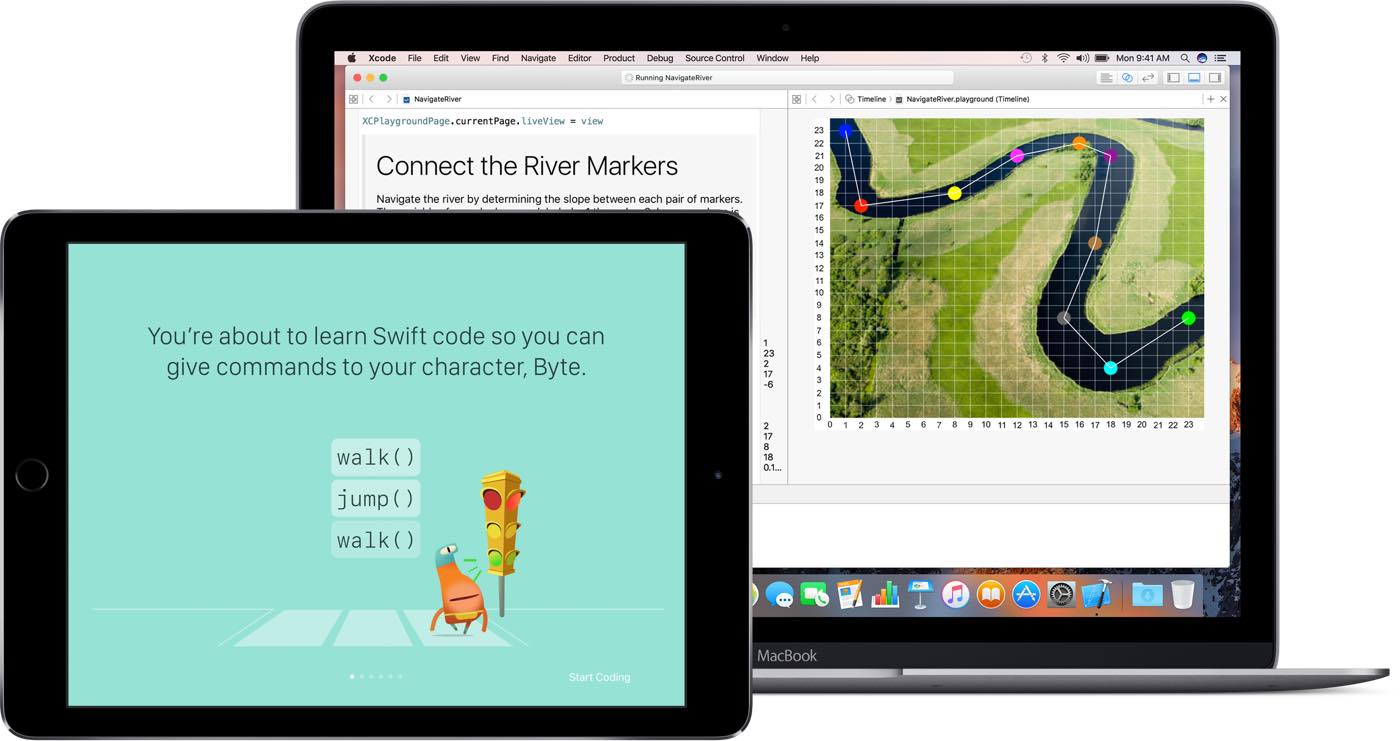Open iBooks from the Dock
Screen dimensions: 1400x741
click(x=990, y=595)
